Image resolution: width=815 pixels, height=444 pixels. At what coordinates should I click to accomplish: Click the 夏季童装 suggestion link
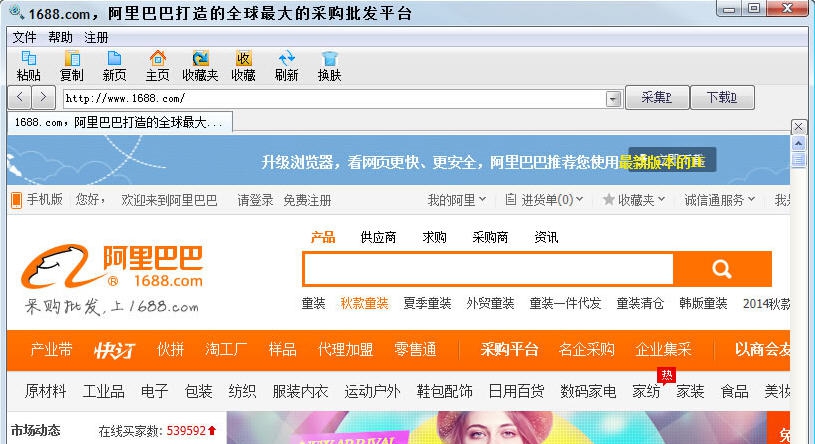(427, 303)
